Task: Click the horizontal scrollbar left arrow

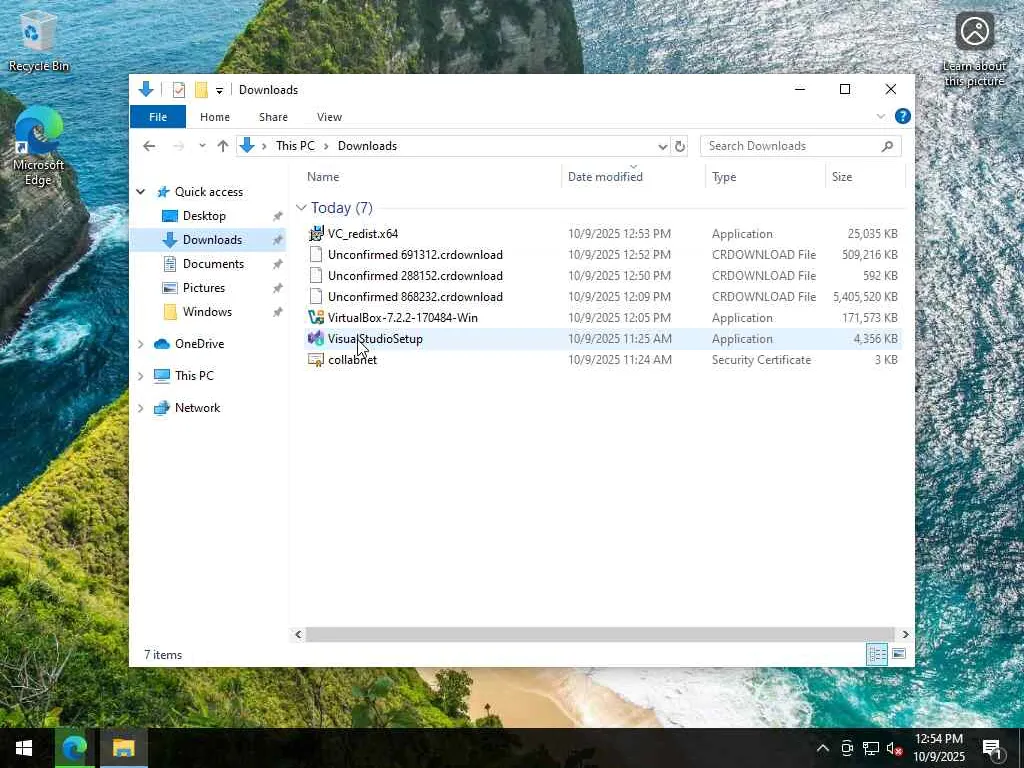Action: (298, 634)
